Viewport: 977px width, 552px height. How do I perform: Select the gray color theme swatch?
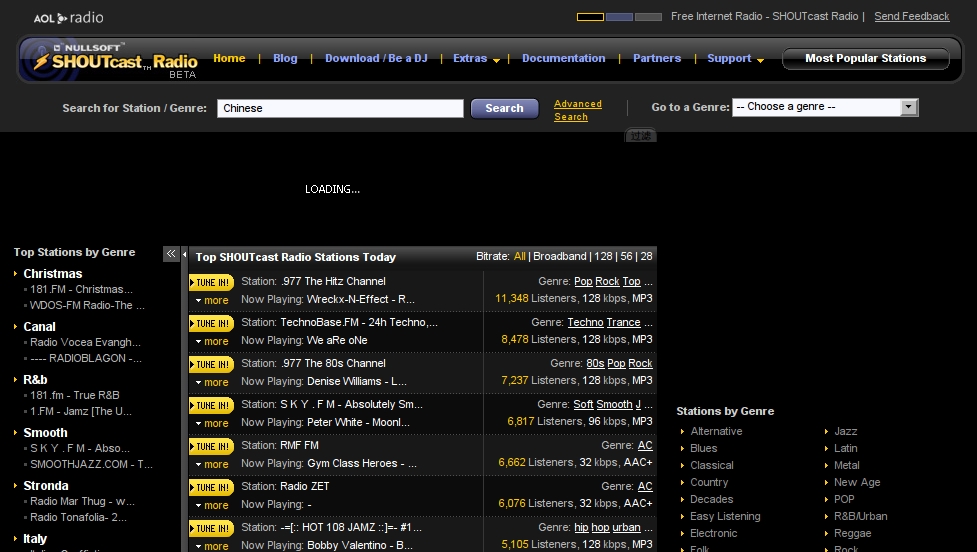click(x=648, y=17)
